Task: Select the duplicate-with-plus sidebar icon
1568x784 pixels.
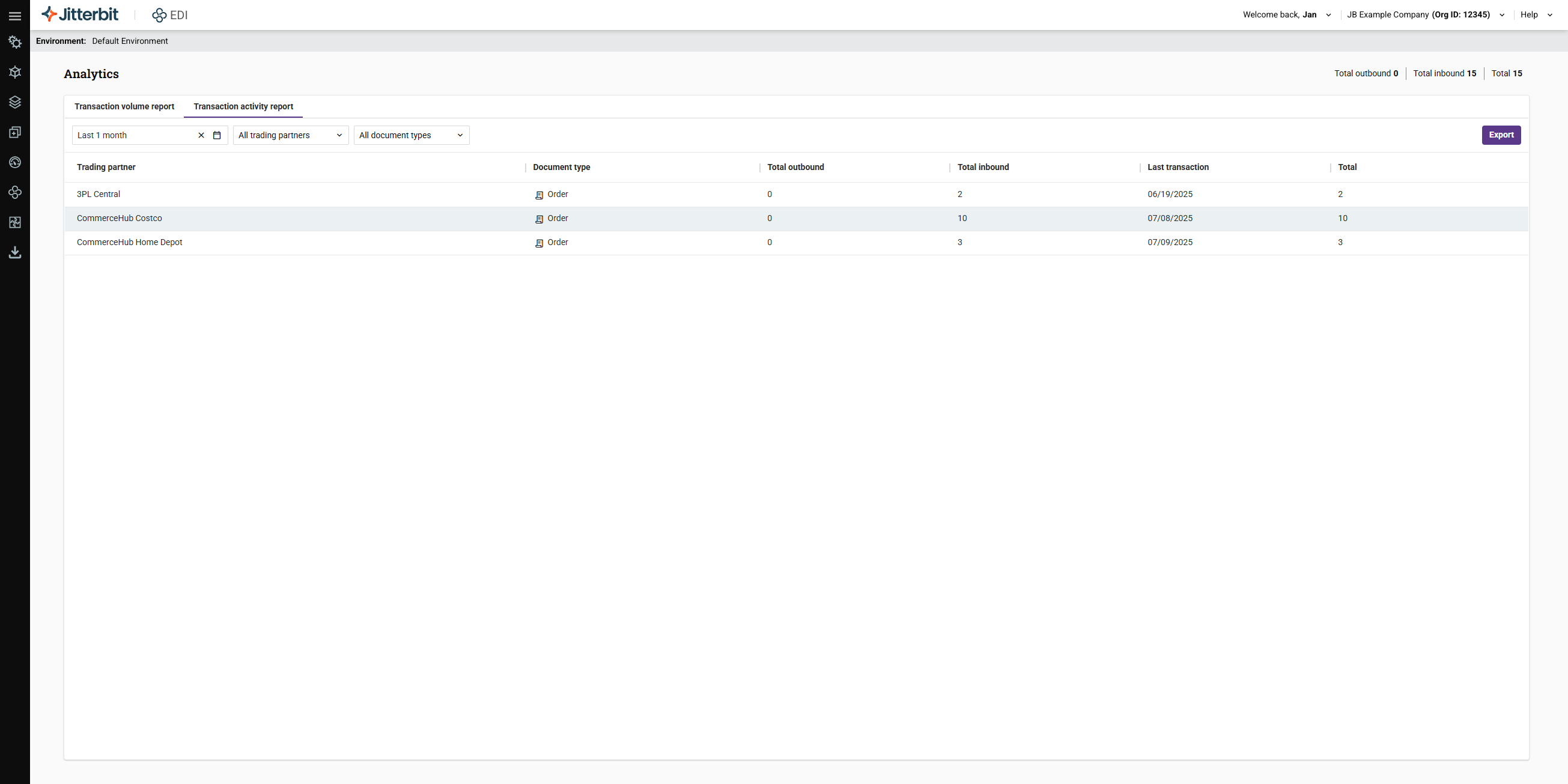Action: pos(15,132)
